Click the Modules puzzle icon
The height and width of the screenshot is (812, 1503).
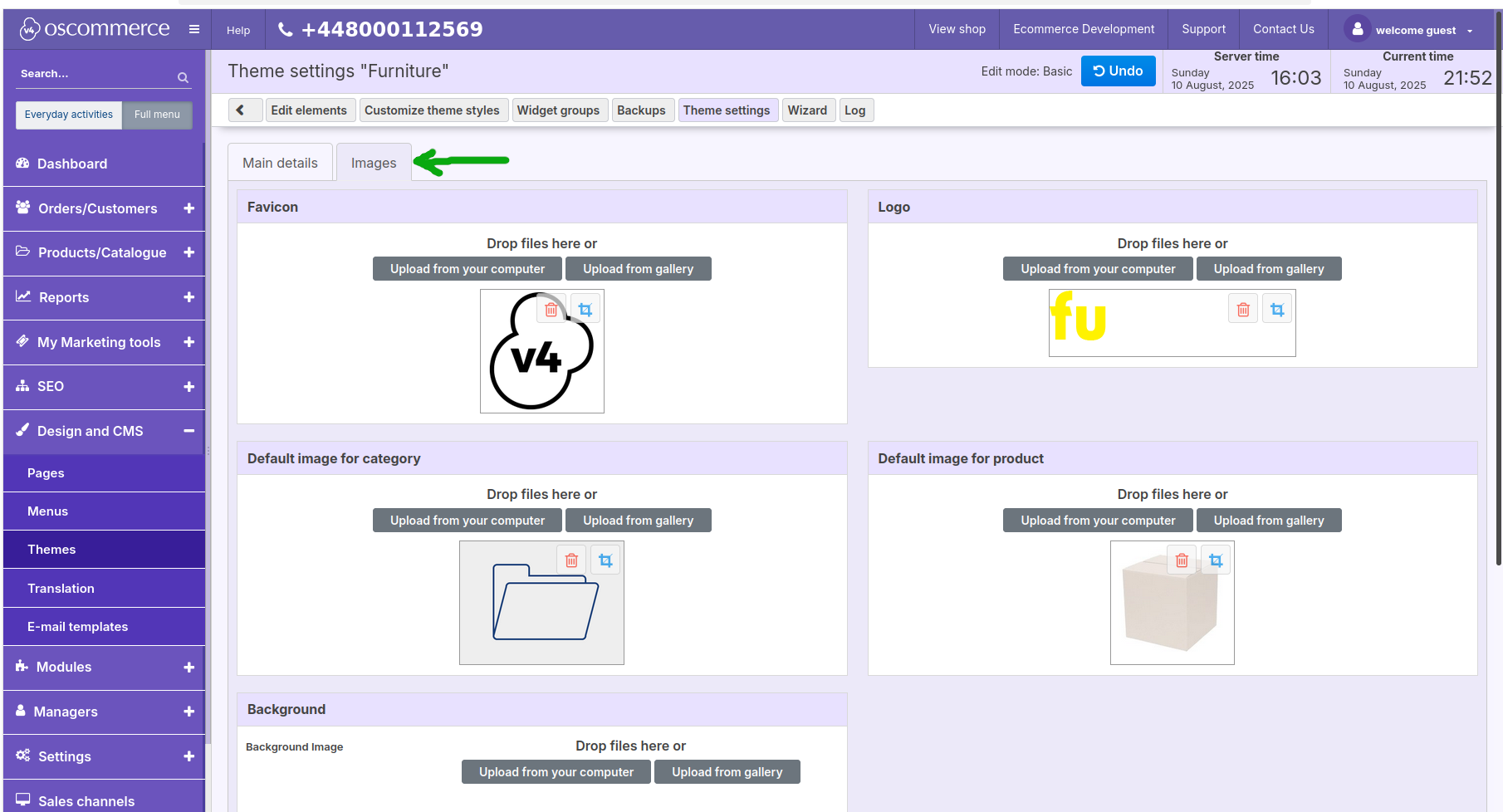pyautogui.click(x=22, y=667)
